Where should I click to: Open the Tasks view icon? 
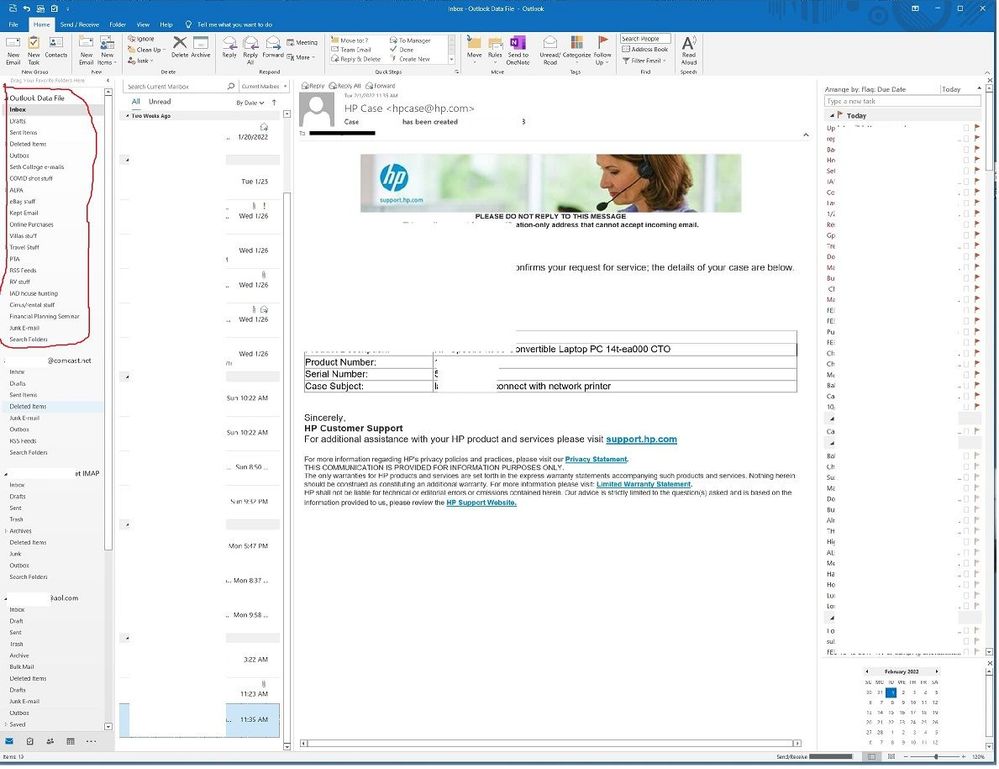coord(30,741)
